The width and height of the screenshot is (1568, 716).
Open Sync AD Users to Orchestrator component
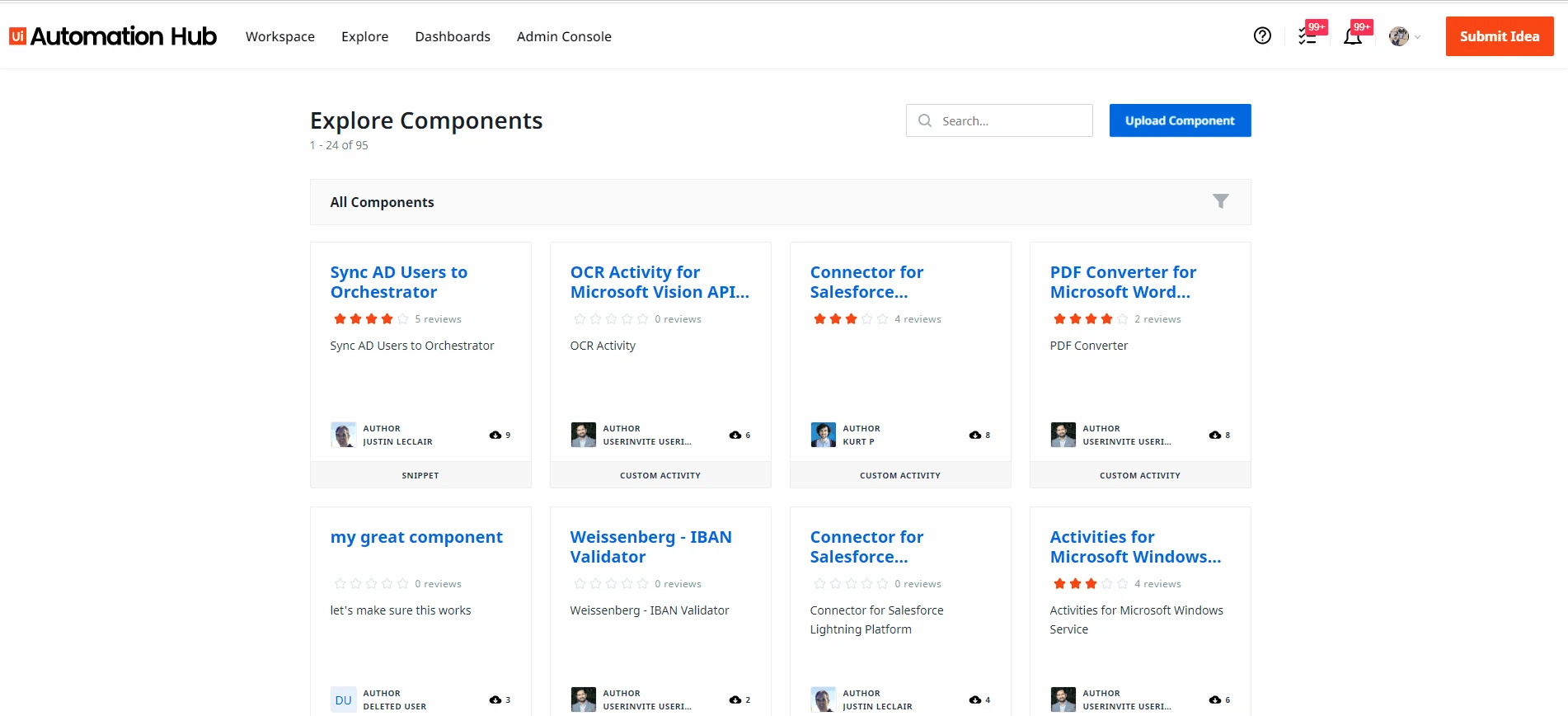tap(399, 282)
